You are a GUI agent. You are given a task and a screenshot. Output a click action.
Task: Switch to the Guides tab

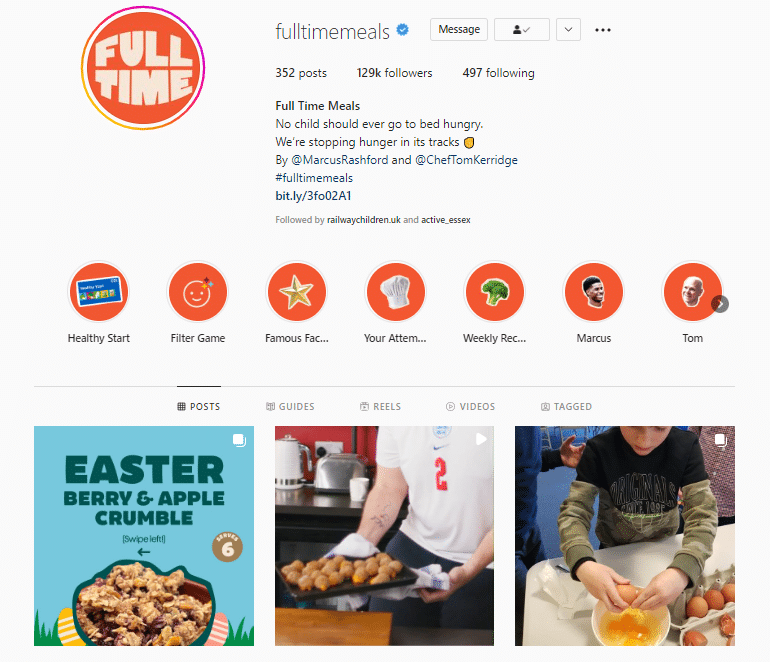290,407
